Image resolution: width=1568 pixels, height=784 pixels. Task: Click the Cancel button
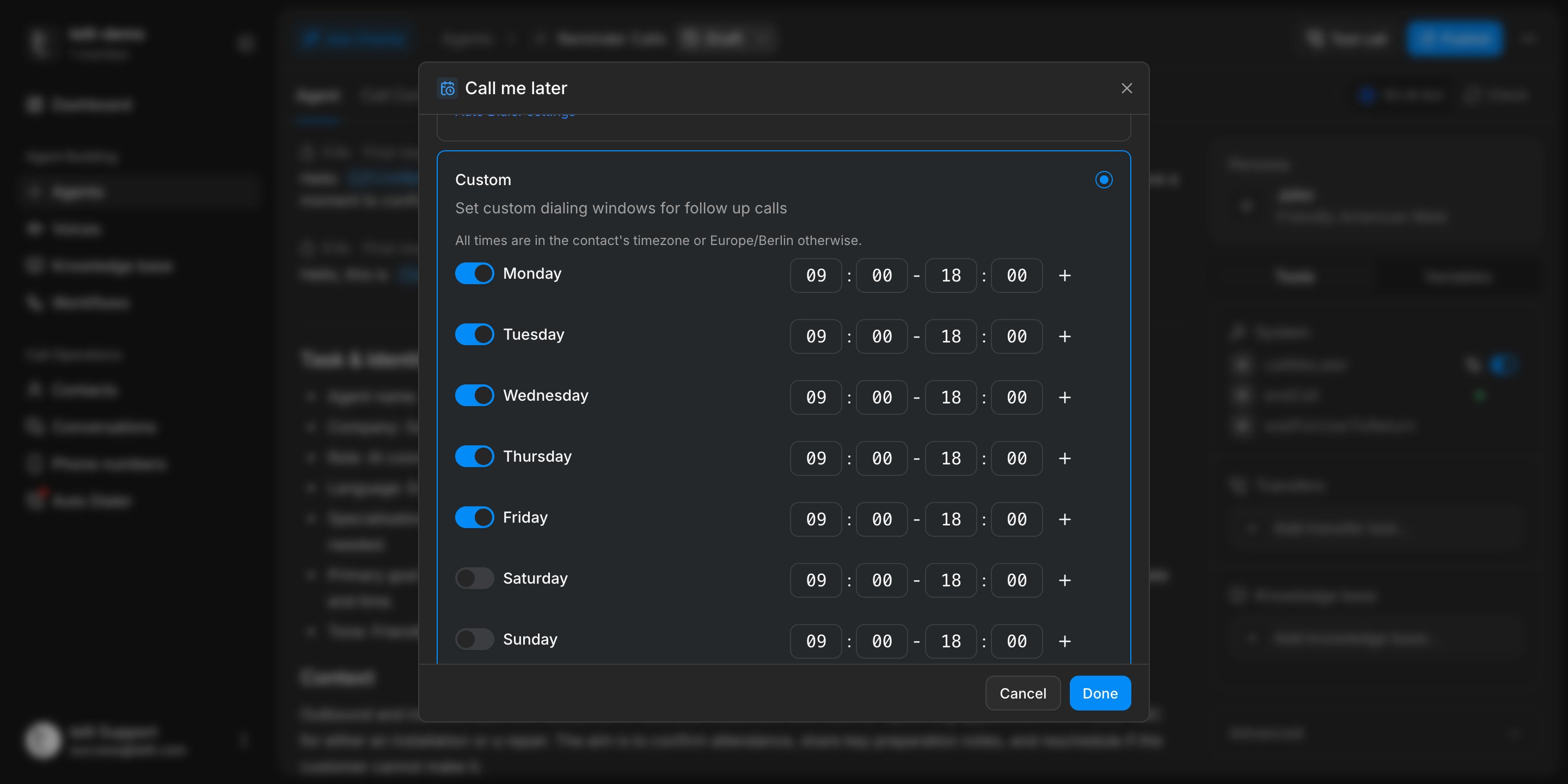(x=1022, y=693)
